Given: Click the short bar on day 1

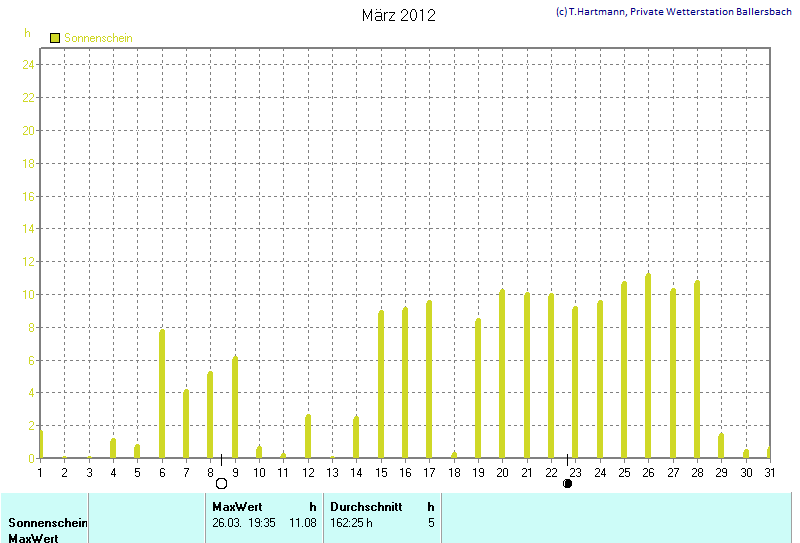Looking at the screenshot, I should coord(40,444).
